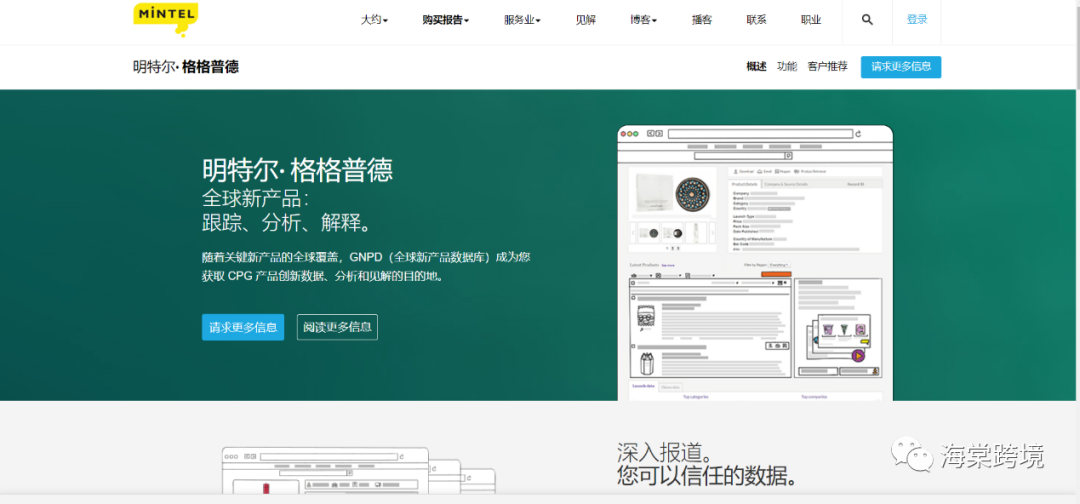Click the 深入报道。 heading text
Viewport: 1080px width, 504px height.
pos(665,452)
